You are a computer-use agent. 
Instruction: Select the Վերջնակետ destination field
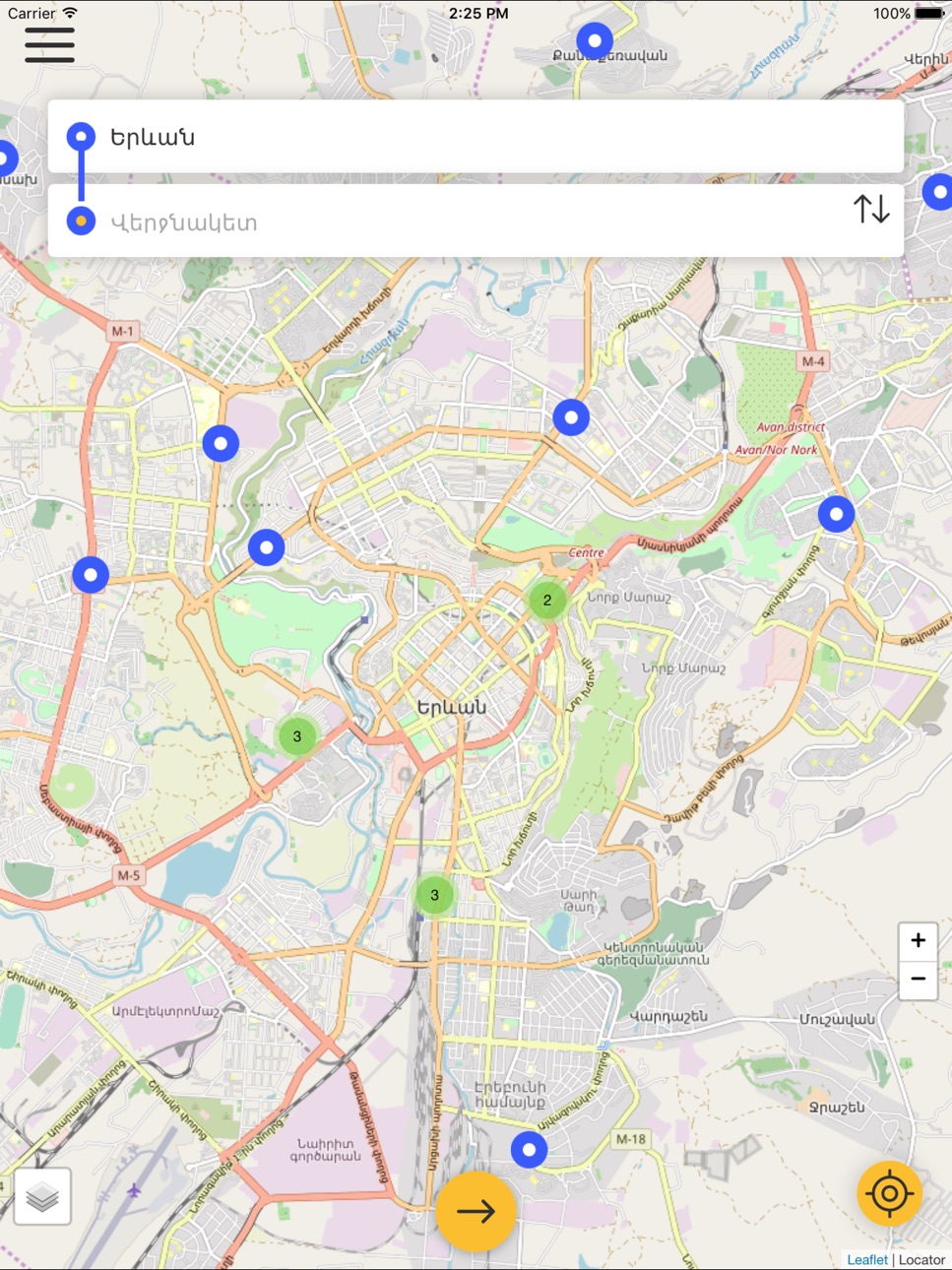[x=476, y=222]
